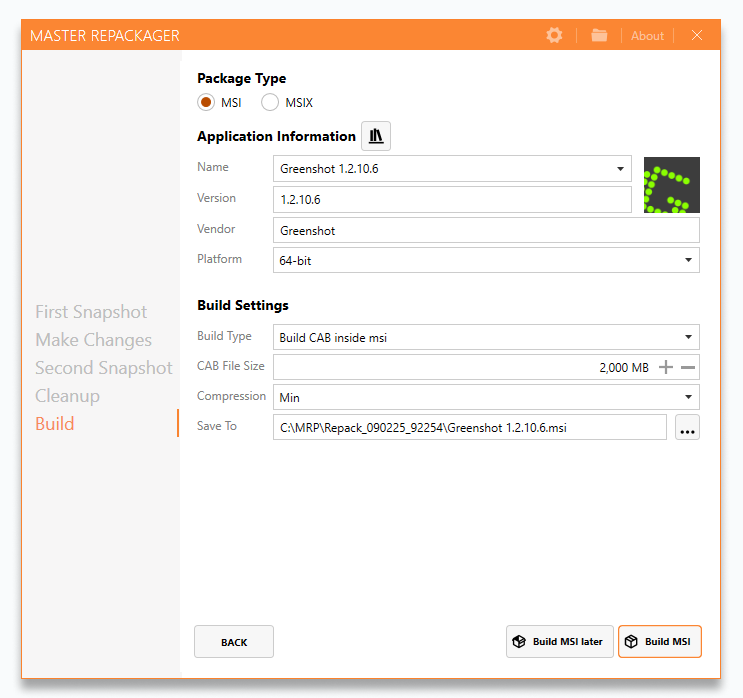This screenshot has height=698, width=743.
Task: Select the MSIX package type
Action: 270,102
